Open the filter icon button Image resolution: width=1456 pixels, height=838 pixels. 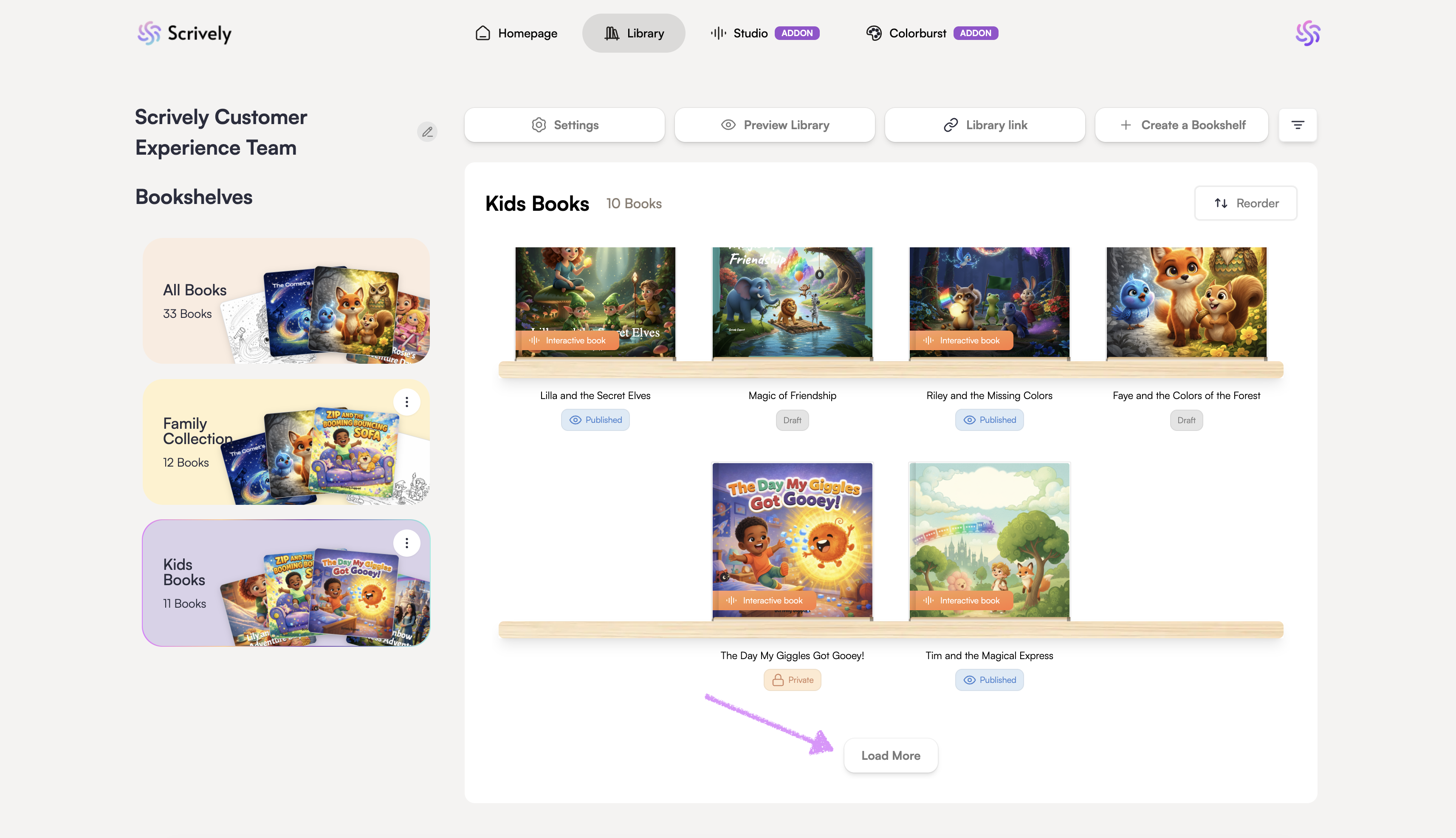click(x=1297, y=125)
